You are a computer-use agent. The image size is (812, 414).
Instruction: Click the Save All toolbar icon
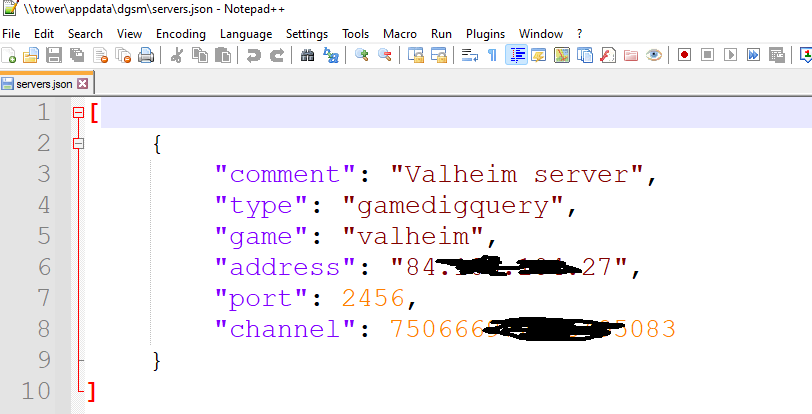click(77, 54)
